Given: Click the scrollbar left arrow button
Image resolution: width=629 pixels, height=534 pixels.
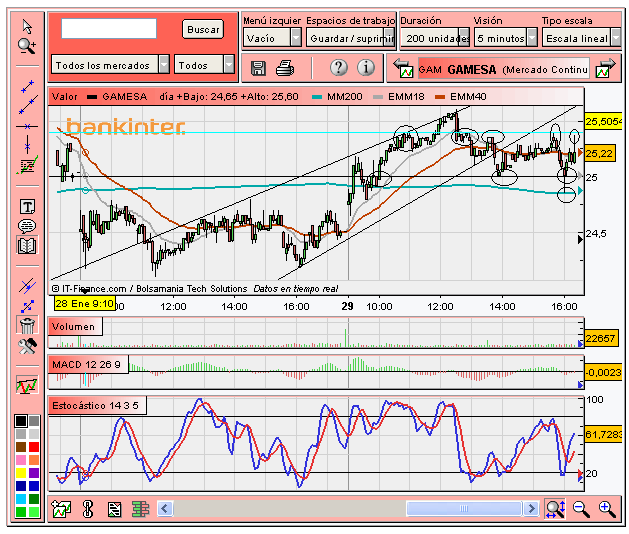Looking at the screenshot, I should tap(164, 509).
